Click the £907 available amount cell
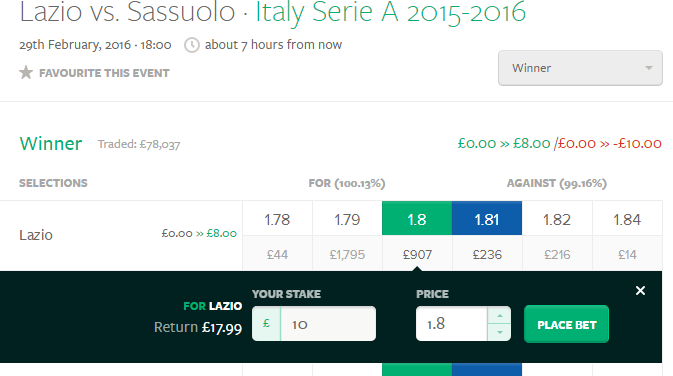673x376 pixels. point(417,254)
